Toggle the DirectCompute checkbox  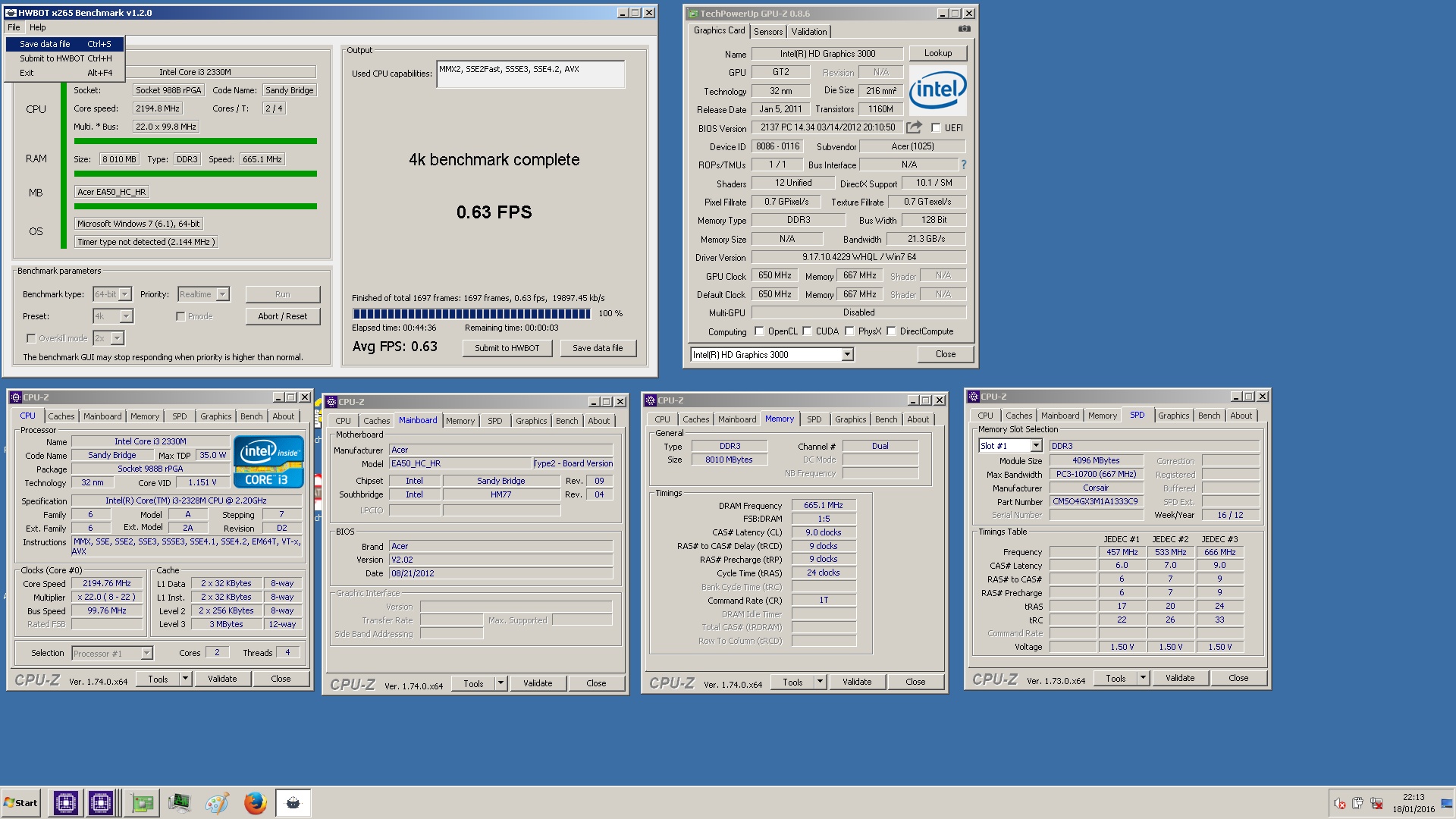click(x=892, y=331)
